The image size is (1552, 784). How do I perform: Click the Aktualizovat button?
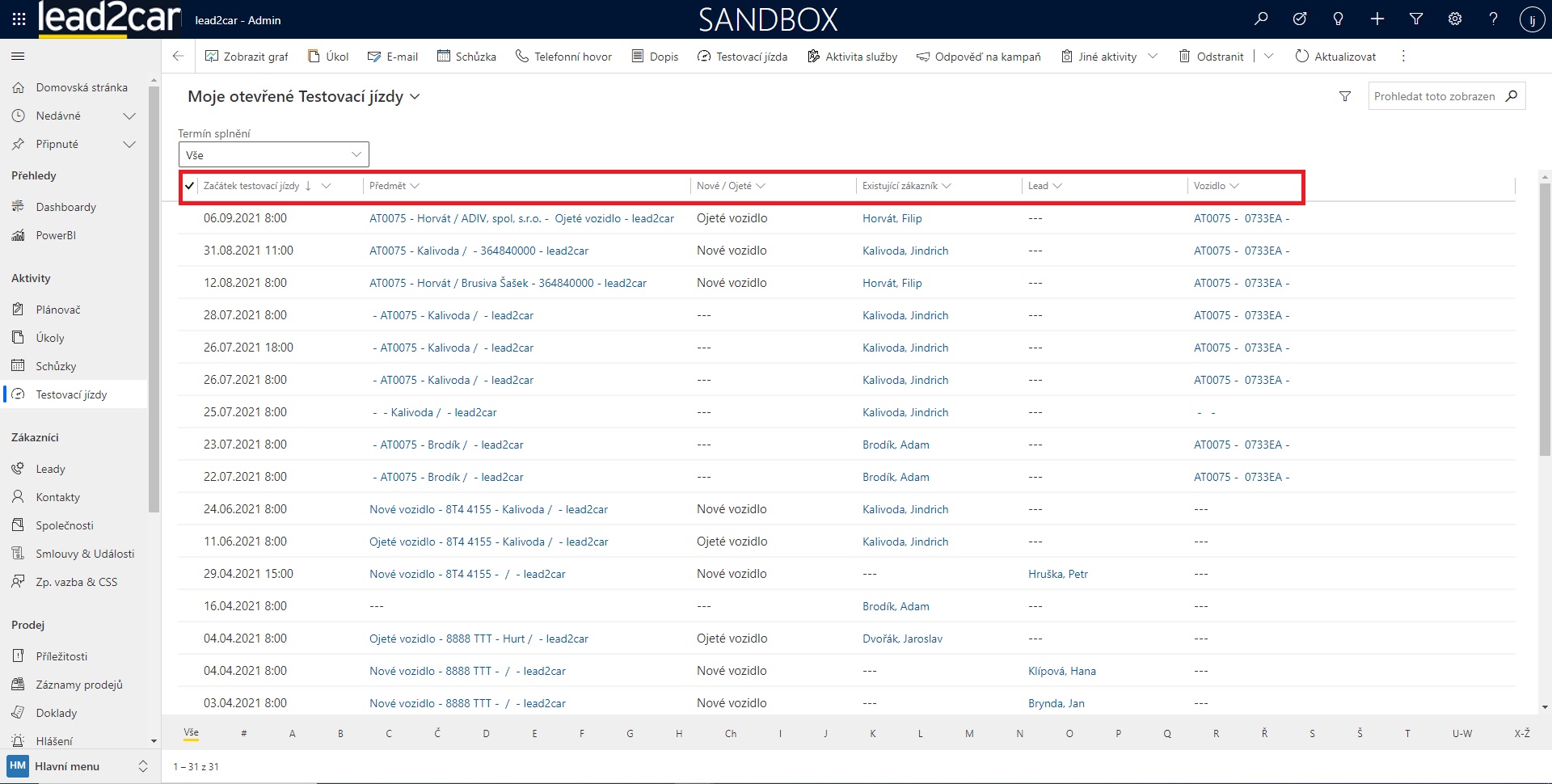pos(1335,57)
